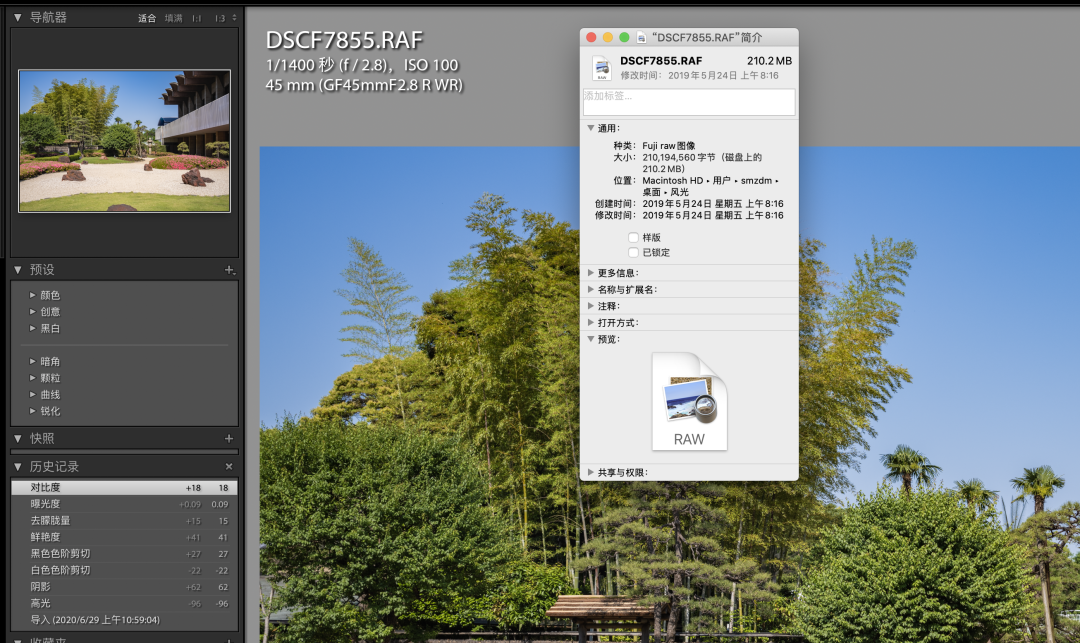Collapse the 通用 general section
This screenshot has height=643, width=1080.
tap(590, 128)
